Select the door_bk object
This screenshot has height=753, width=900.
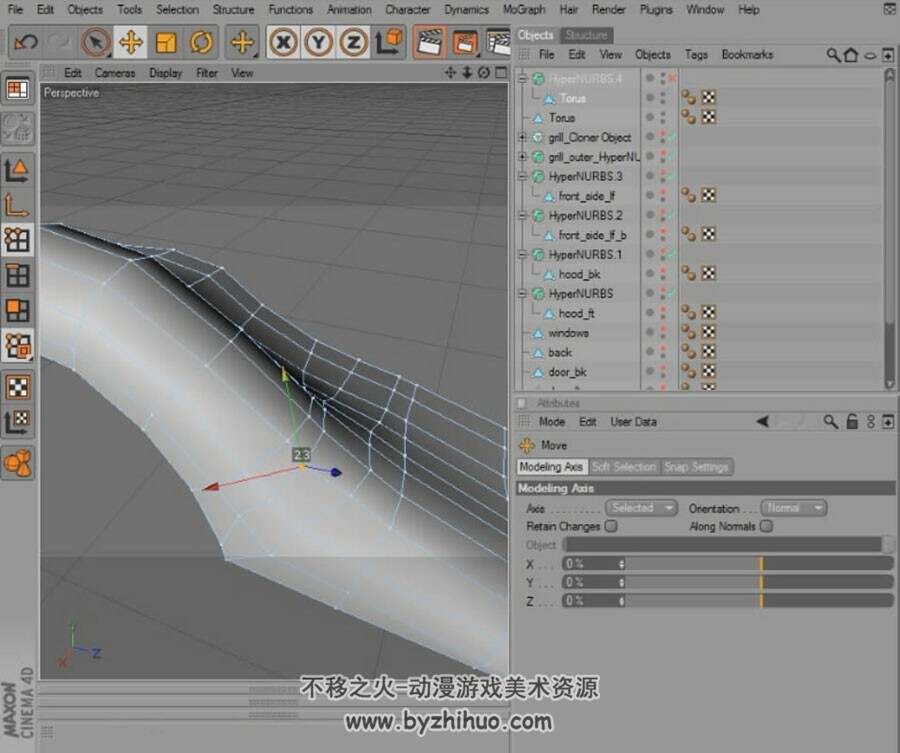coord(567,372)
